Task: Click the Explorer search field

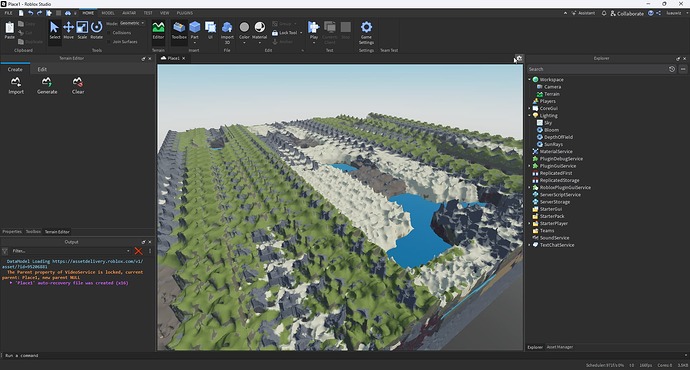Action: [597, 69]
